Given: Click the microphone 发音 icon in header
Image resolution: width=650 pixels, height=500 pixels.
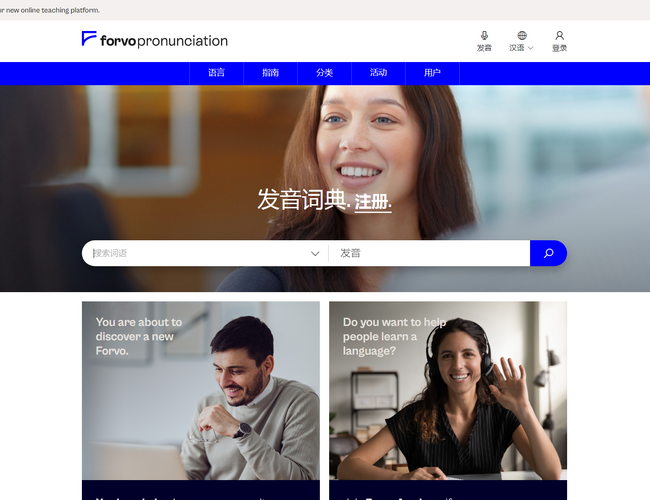Looking at the screenshot, I should click(484, 36).
